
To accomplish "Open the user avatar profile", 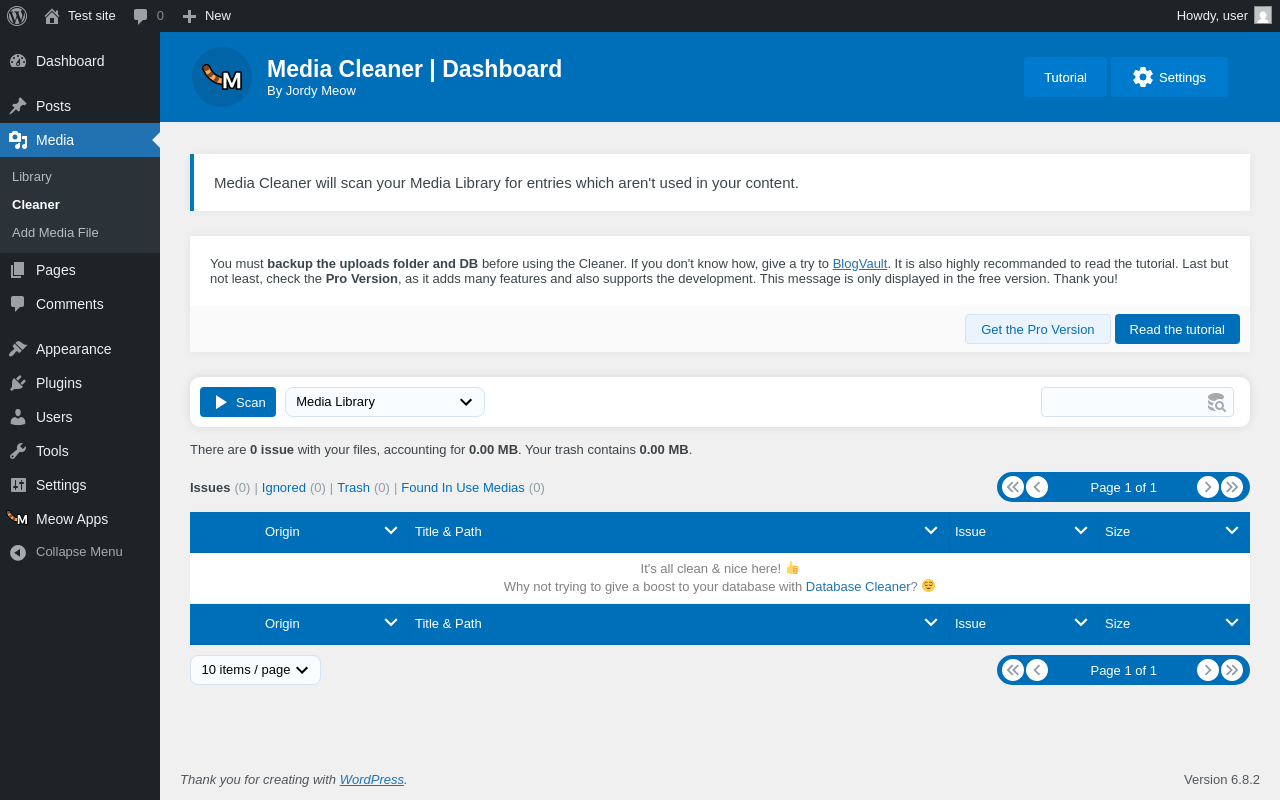I will (1263, 15).
